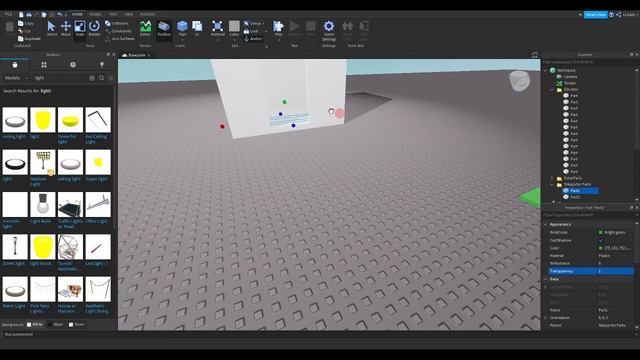Collapse the Appearance properties section
This screenshot has width=640, height=360.
point(545,224)
